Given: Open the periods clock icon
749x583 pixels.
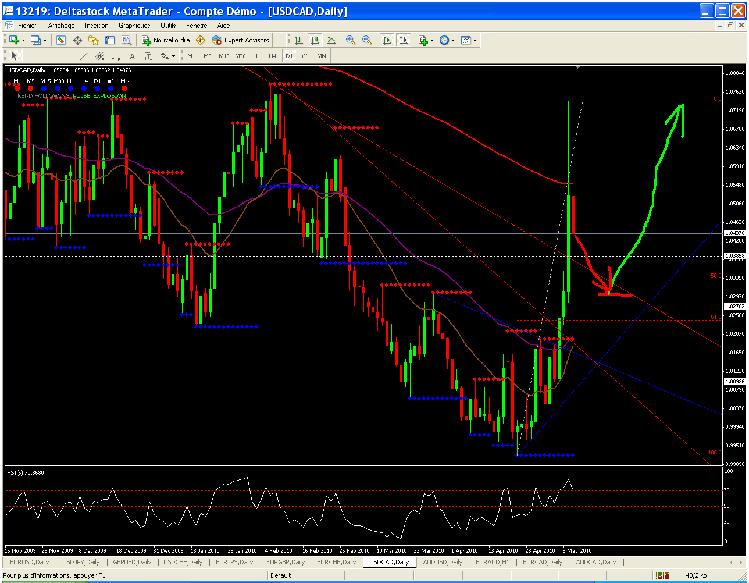Looking at the screenshot, I should point(444,40).
